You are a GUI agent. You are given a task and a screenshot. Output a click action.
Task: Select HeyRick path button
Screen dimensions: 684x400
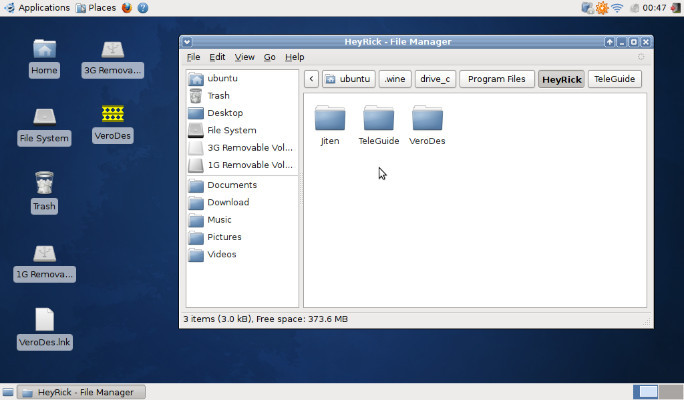click(561, 79)
